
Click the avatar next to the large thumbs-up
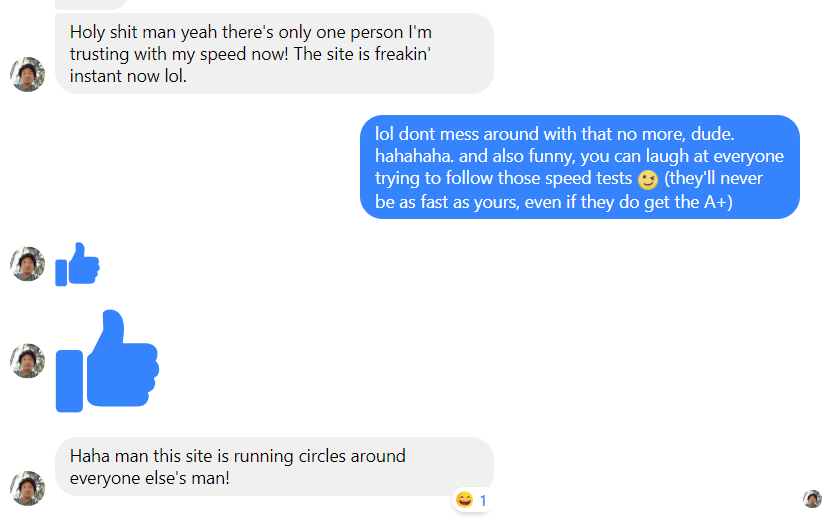[27, 361]
